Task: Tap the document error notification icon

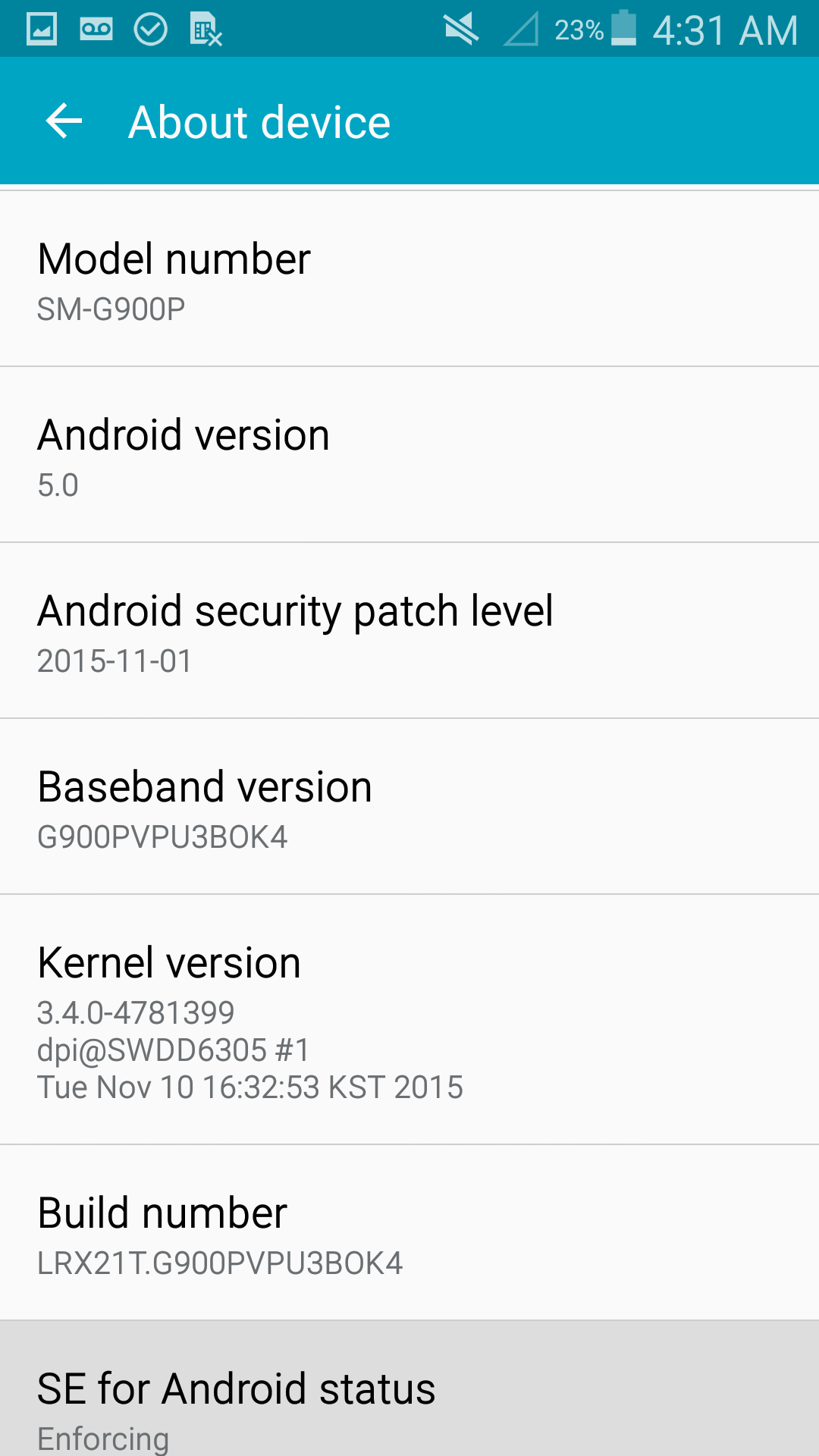Action: (206, 30)
